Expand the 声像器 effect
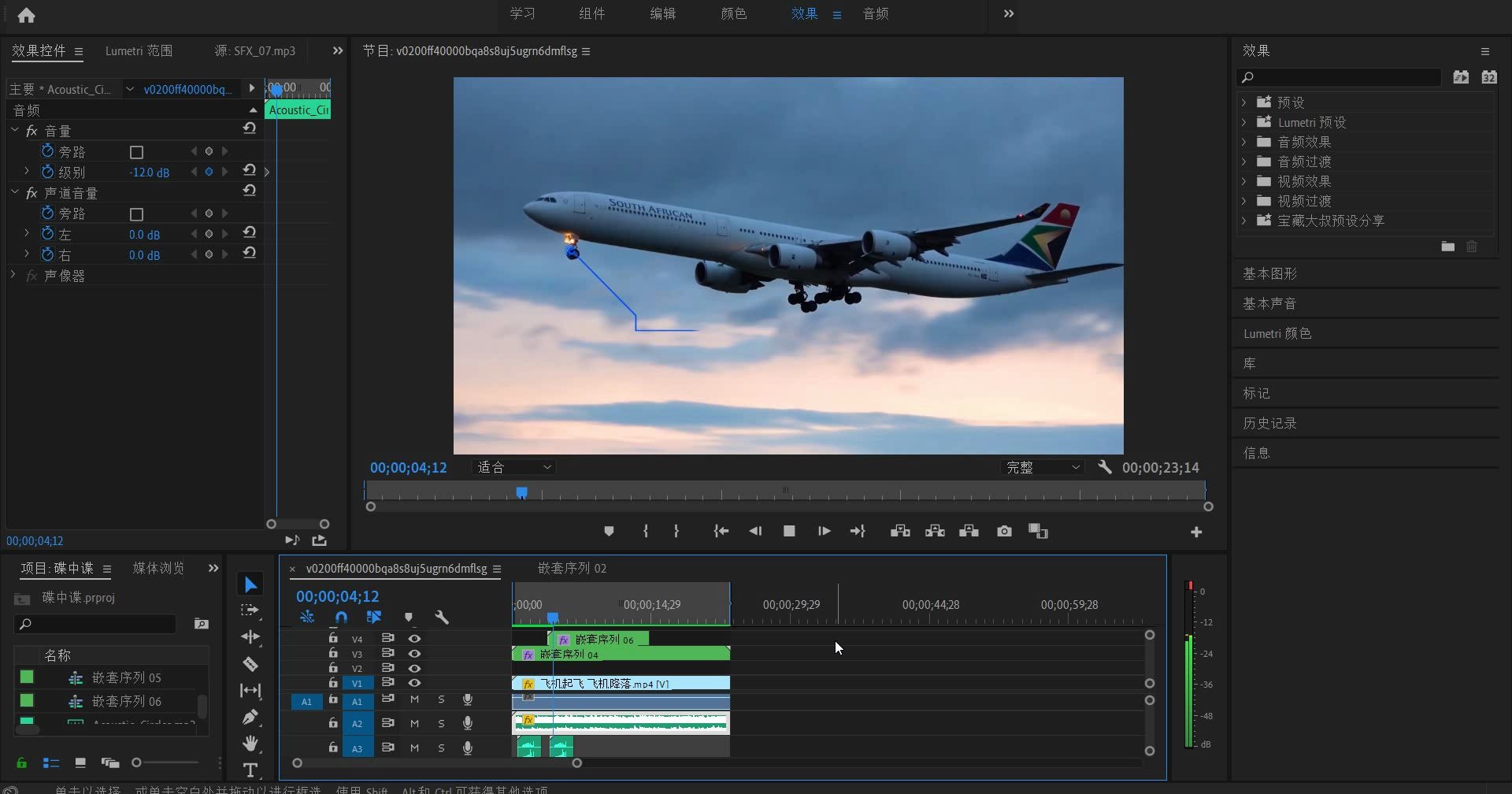Screen dimensions: 1512x794 click(x=13, y=275)
